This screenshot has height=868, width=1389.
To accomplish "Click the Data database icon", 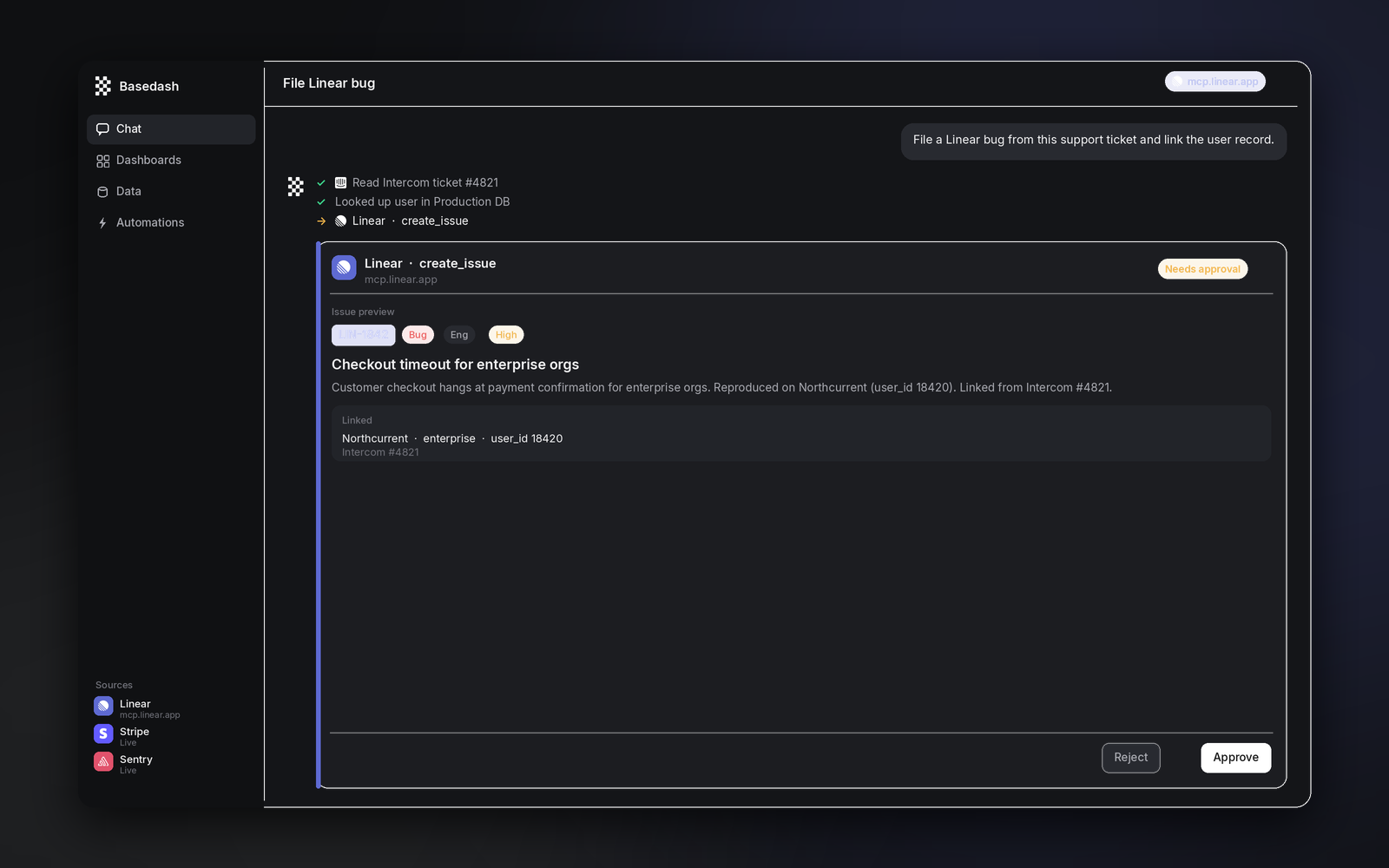I will click(102, 192).
